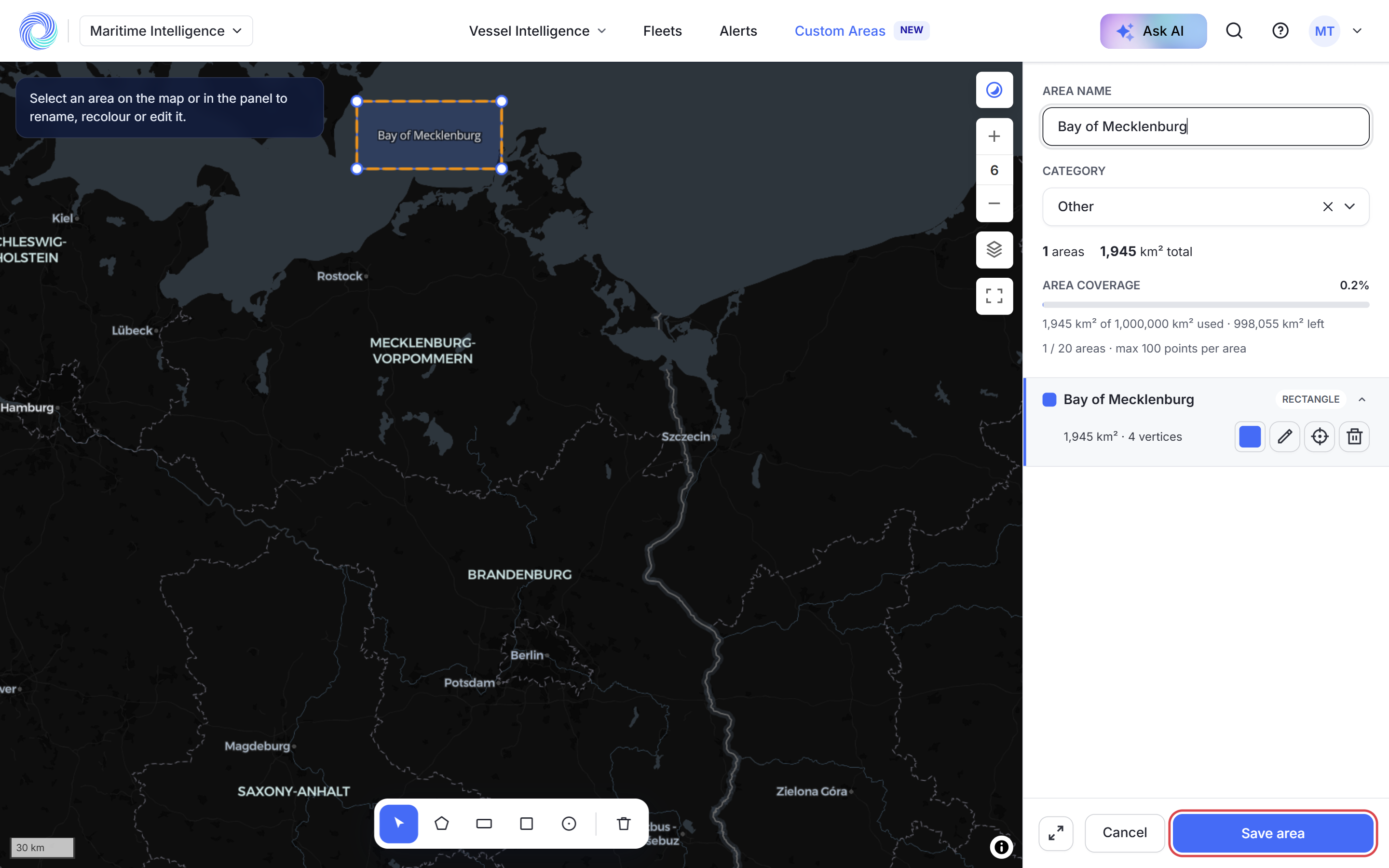Toggle the dark map theme button
The height and width of the screenshot is (868, 1389).
[994, 90]
